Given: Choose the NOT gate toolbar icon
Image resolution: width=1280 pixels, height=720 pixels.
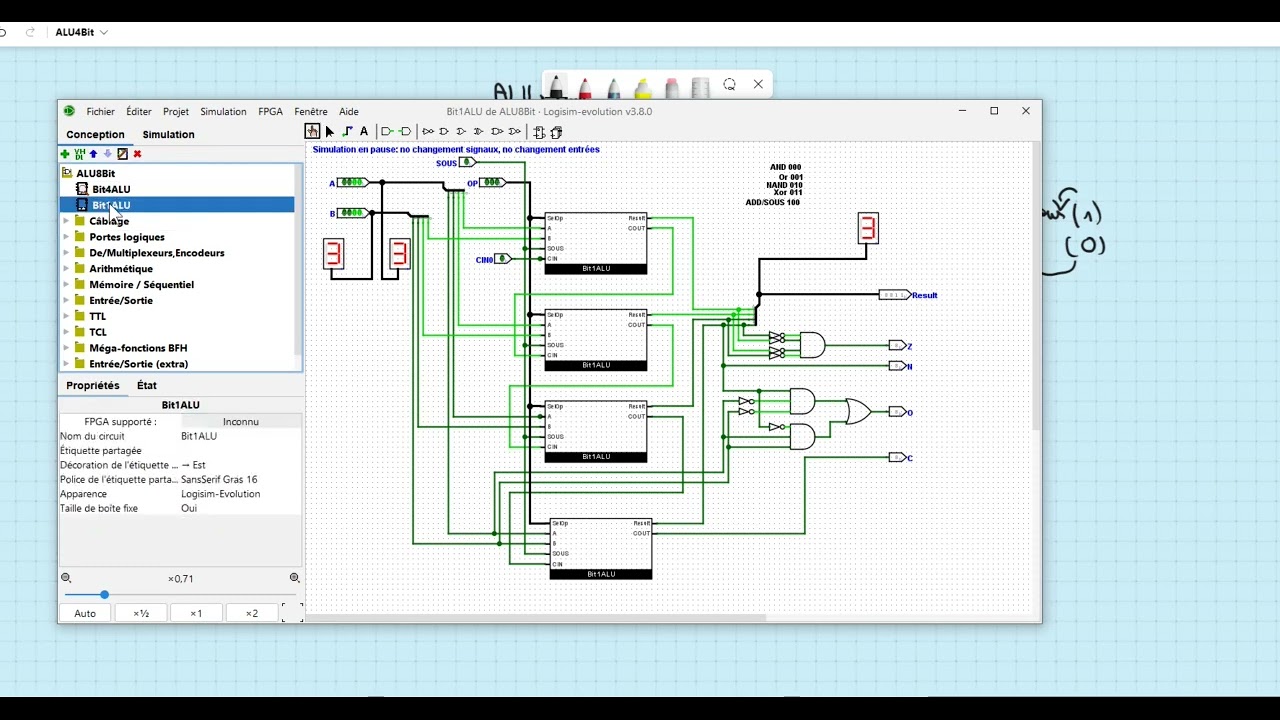Looking at the screenshot, I should 428,132.
